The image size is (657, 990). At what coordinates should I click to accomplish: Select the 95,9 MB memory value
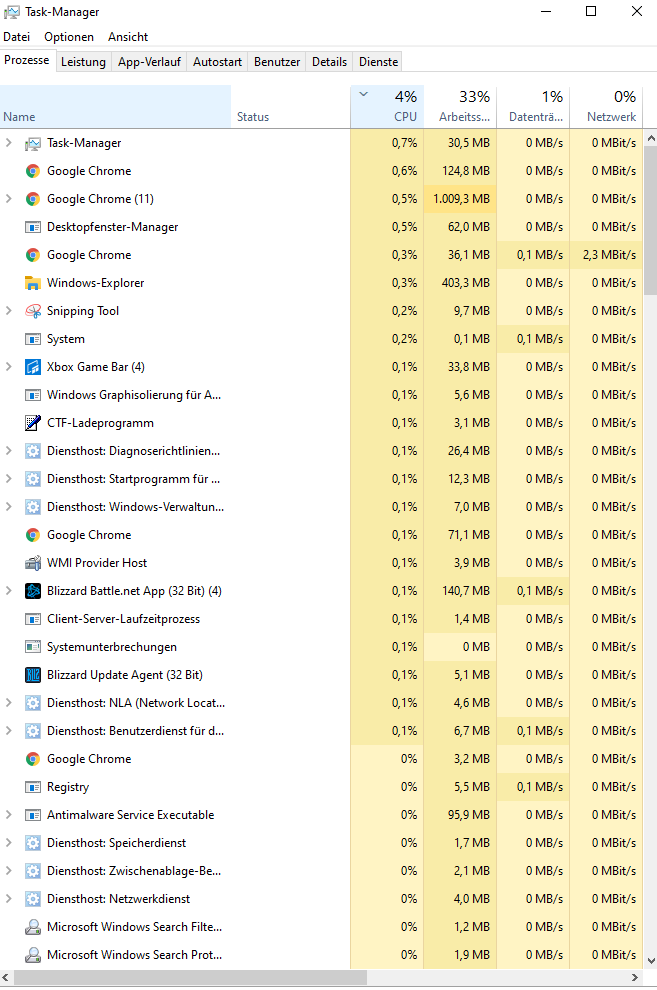coord(469,815)
